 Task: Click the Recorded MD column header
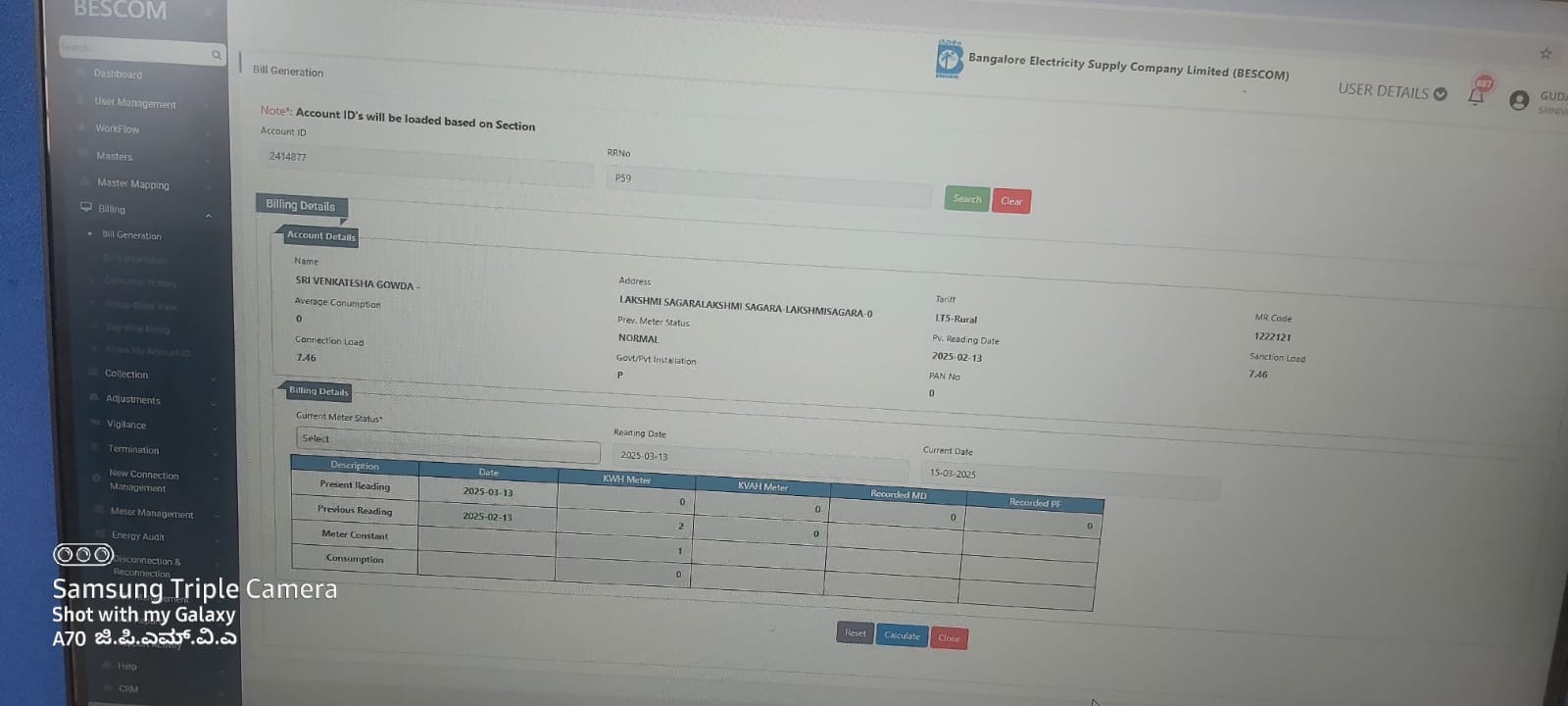(899, 494)
